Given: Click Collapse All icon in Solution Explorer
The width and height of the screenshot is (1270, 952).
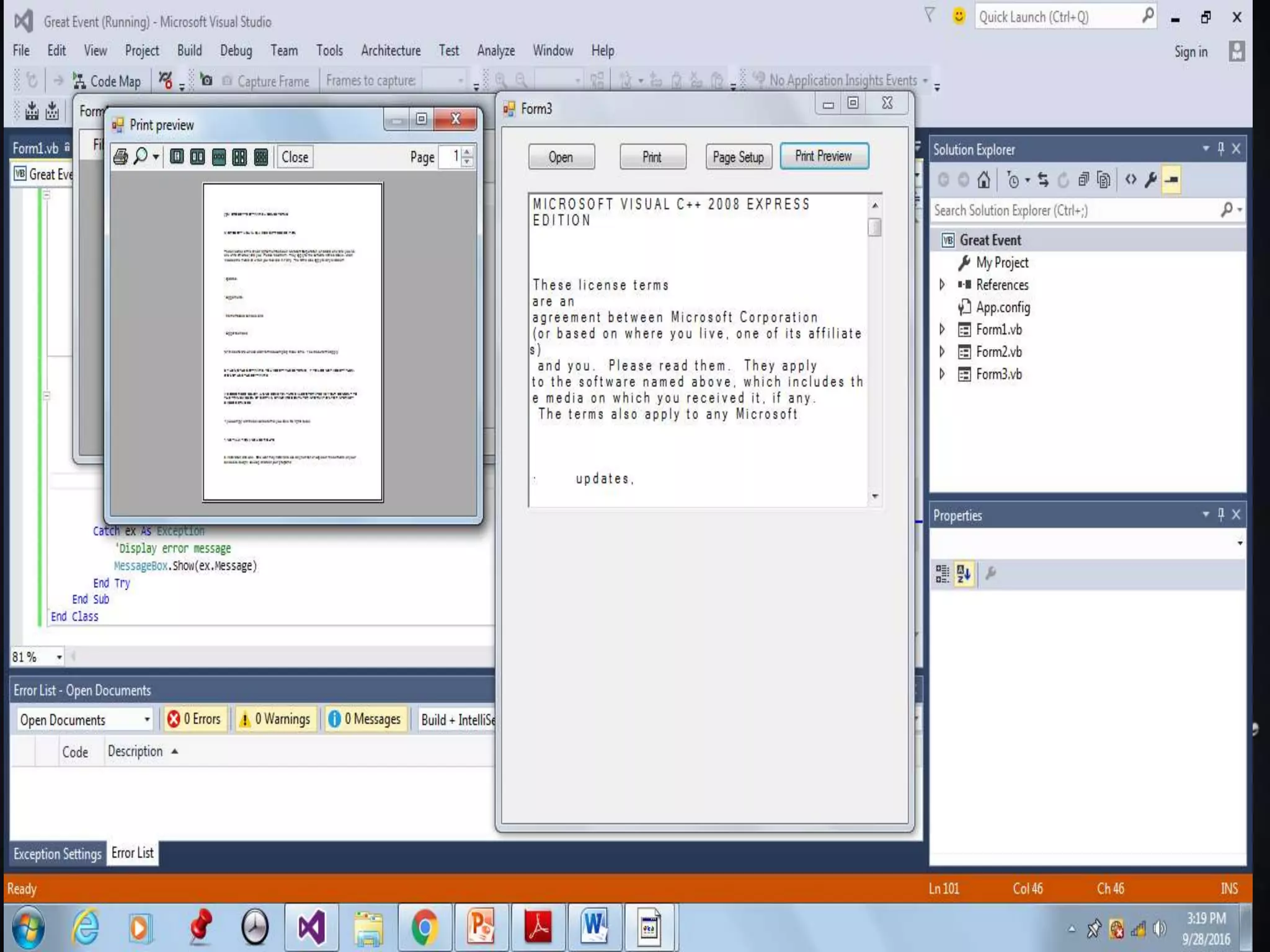Looking at the screenshot, I should [x=1083, y=180].
